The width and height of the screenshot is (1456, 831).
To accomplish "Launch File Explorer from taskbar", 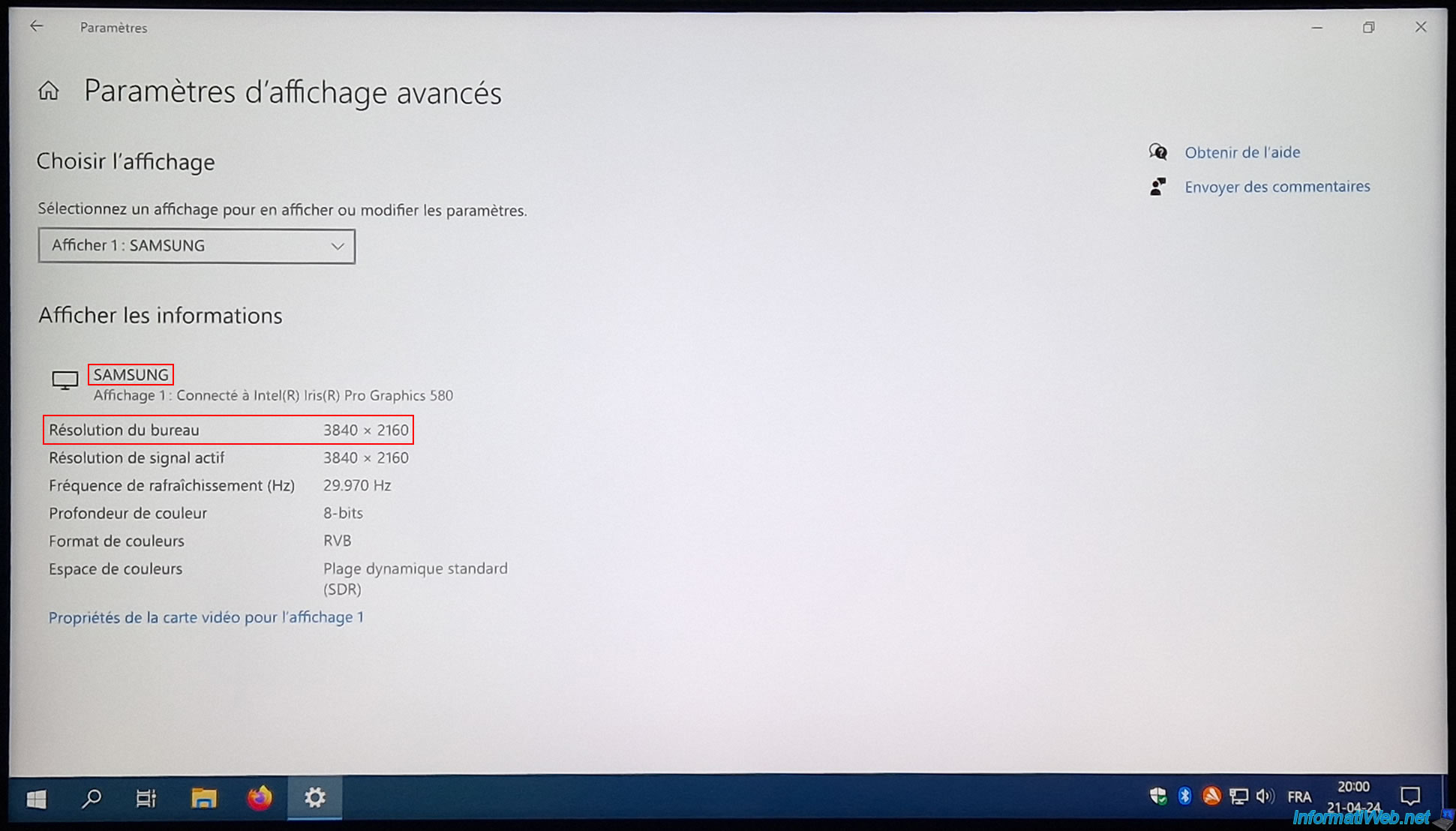I will 203,799.
